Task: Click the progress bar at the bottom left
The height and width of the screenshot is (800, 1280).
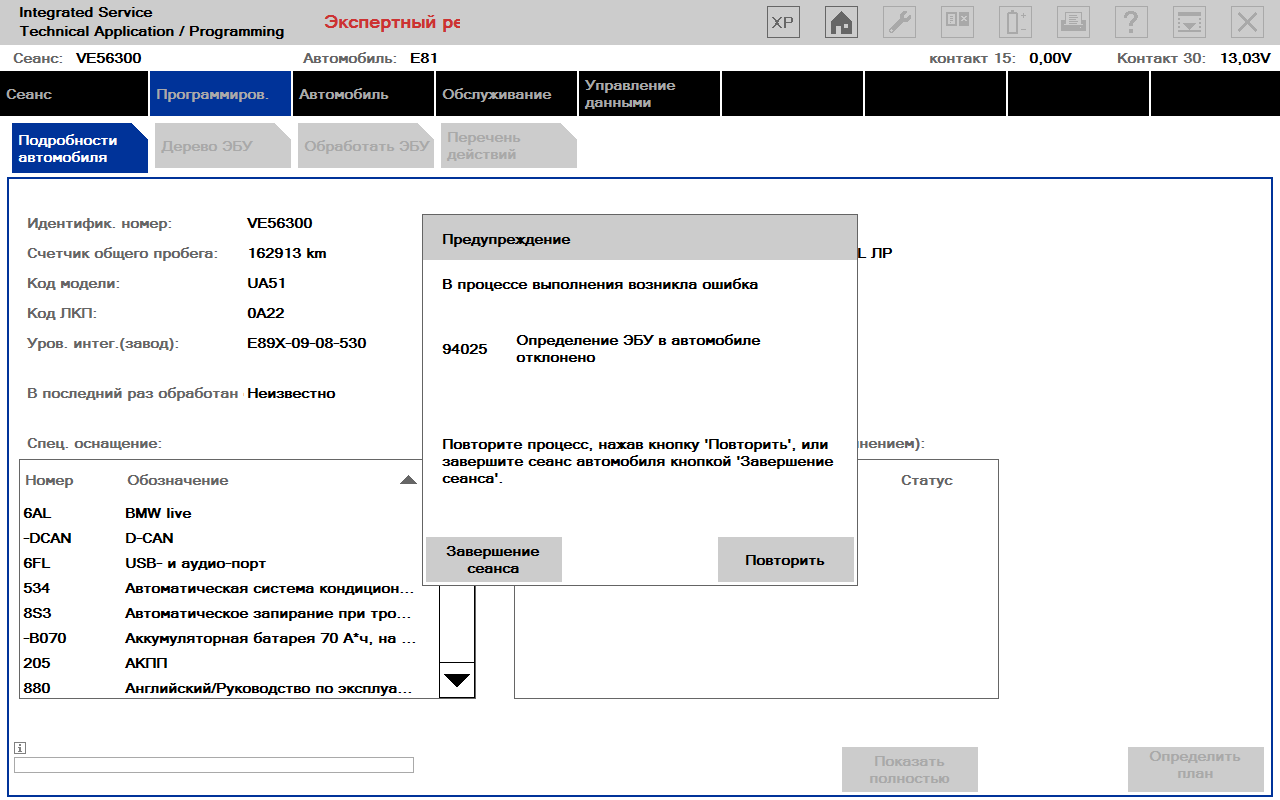Action: (x=214, y=765)
